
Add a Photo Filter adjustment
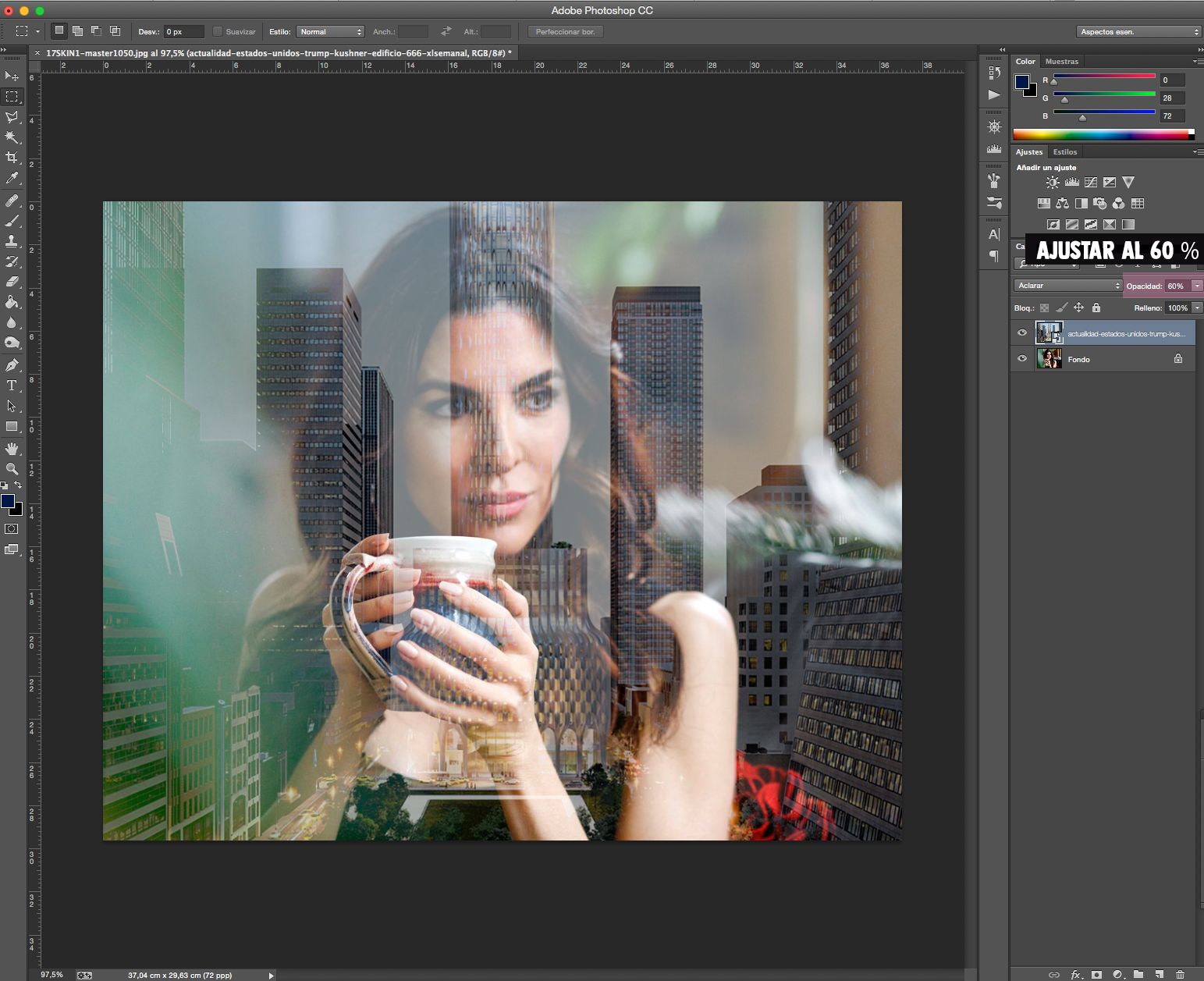click(1100, 204)
